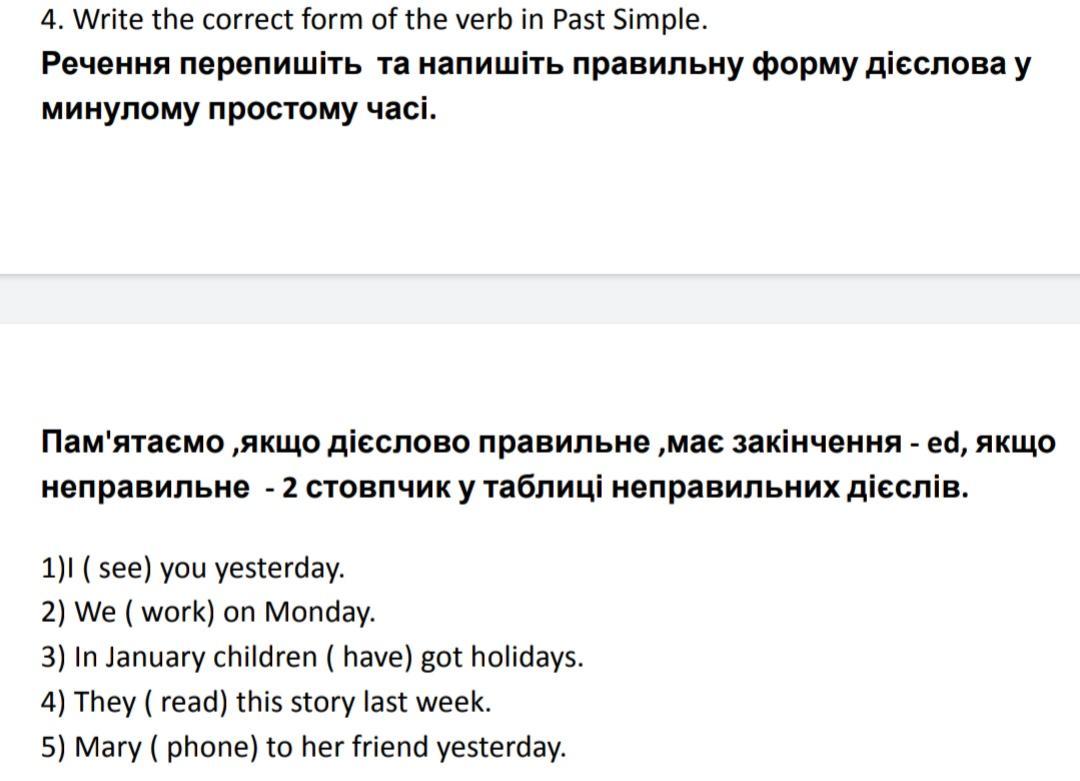Click the gray page break separator
This screenshot has height=781, width=1080.
pos(540,299)
